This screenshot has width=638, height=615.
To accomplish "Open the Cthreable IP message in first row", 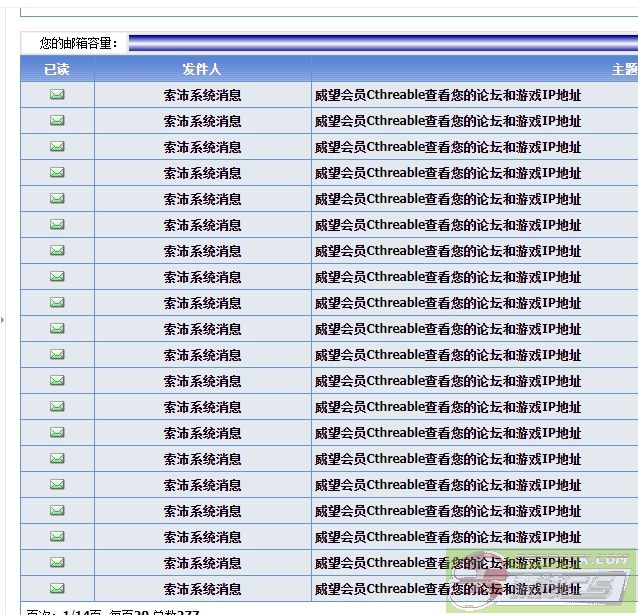I will point(448,95).
